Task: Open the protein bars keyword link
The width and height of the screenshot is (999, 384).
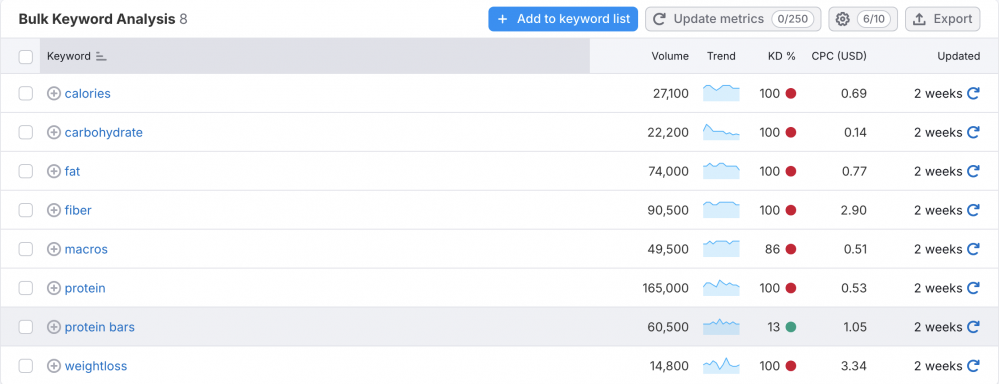Action: click(99, 327)
